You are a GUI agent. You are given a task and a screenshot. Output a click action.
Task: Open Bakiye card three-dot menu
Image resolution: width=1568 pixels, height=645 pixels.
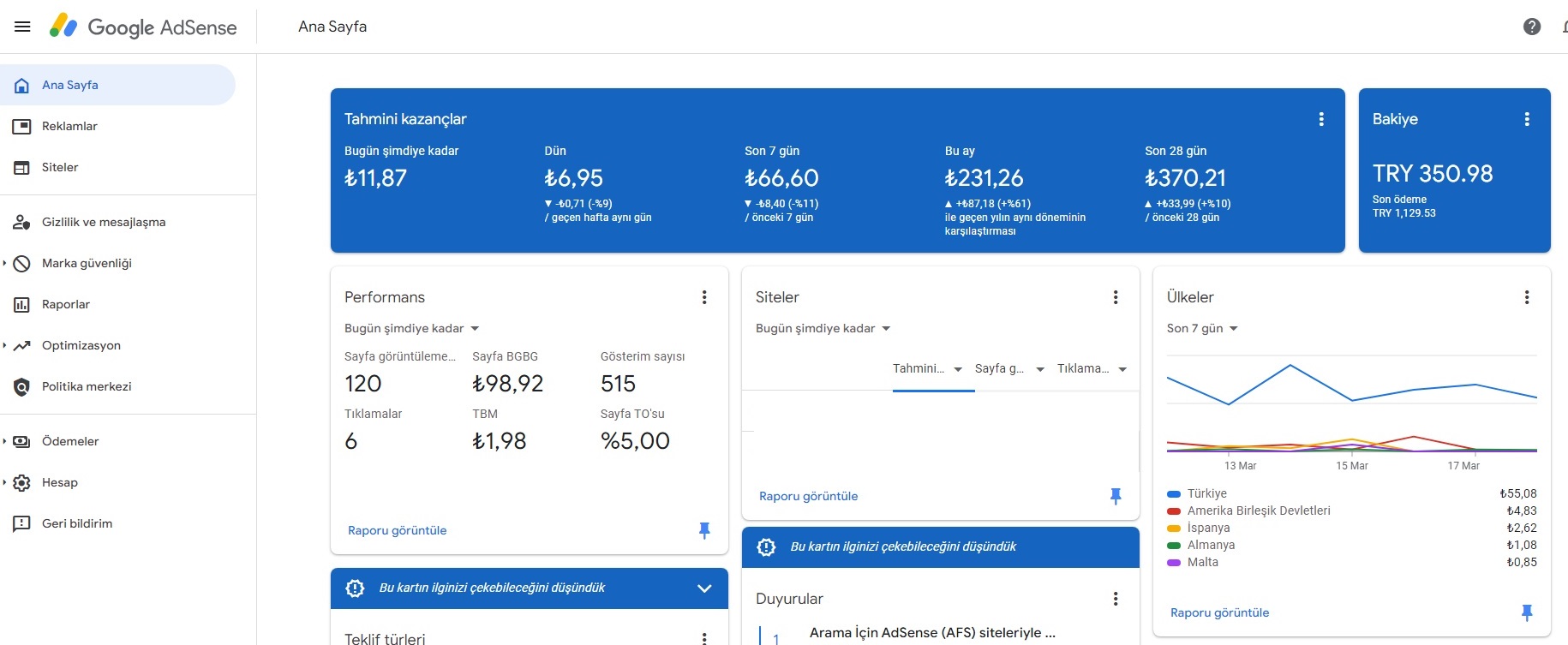[1527, 119]
